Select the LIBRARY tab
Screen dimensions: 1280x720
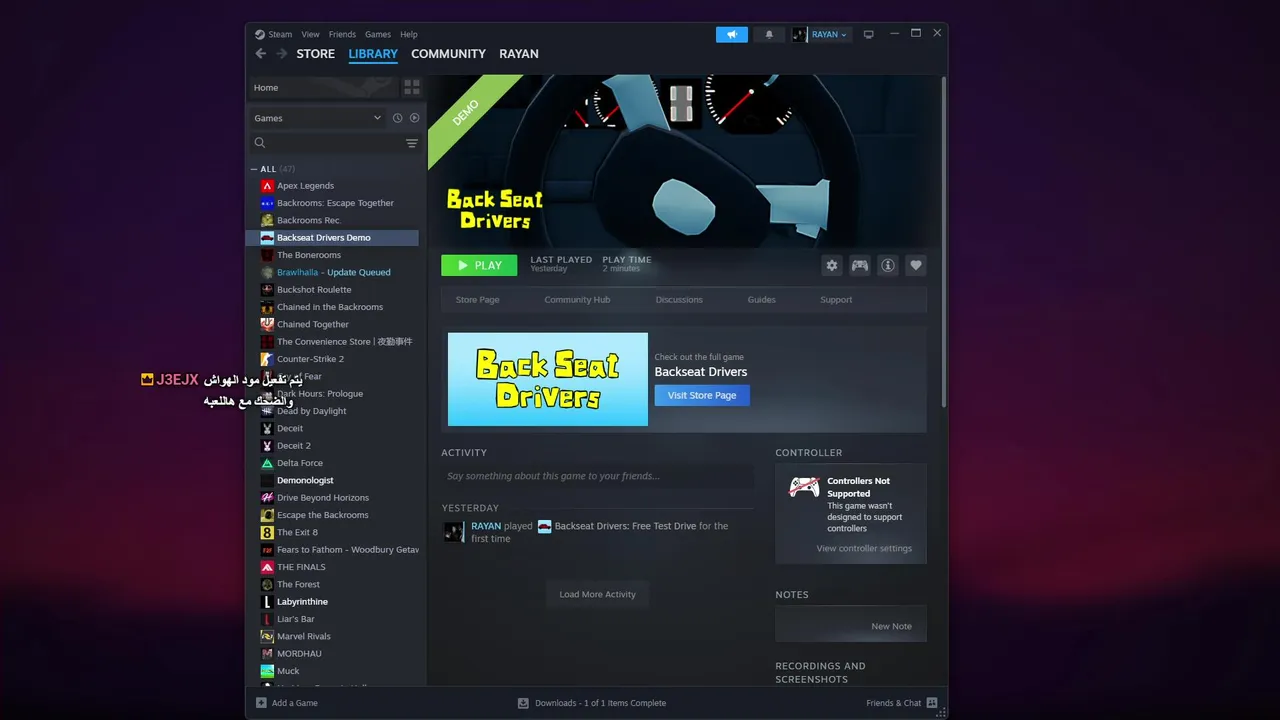click(373, 54)
